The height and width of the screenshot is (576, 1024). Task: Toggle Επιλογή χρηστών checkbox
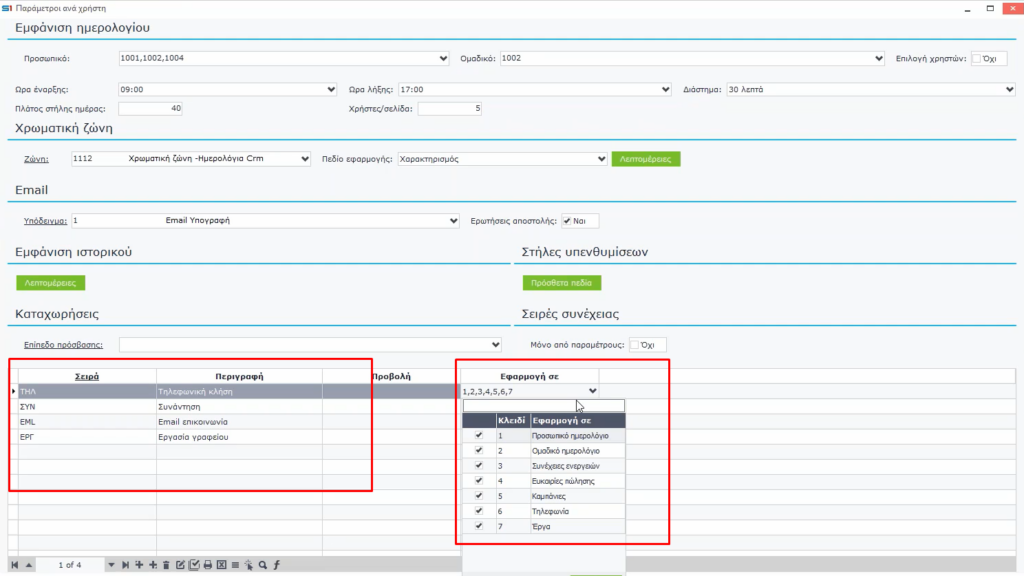coord(976,59)
